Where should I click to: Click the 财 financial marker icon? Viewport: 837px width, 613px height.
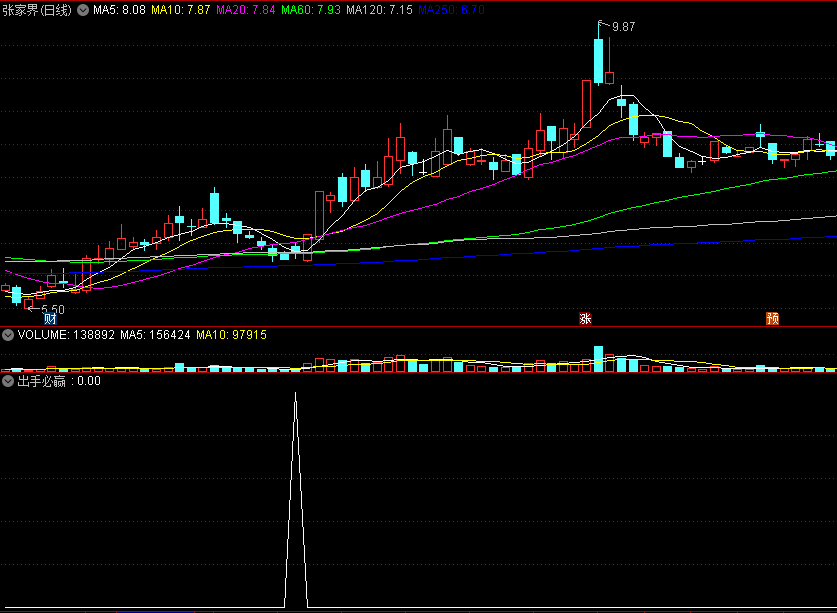[50, 319]
